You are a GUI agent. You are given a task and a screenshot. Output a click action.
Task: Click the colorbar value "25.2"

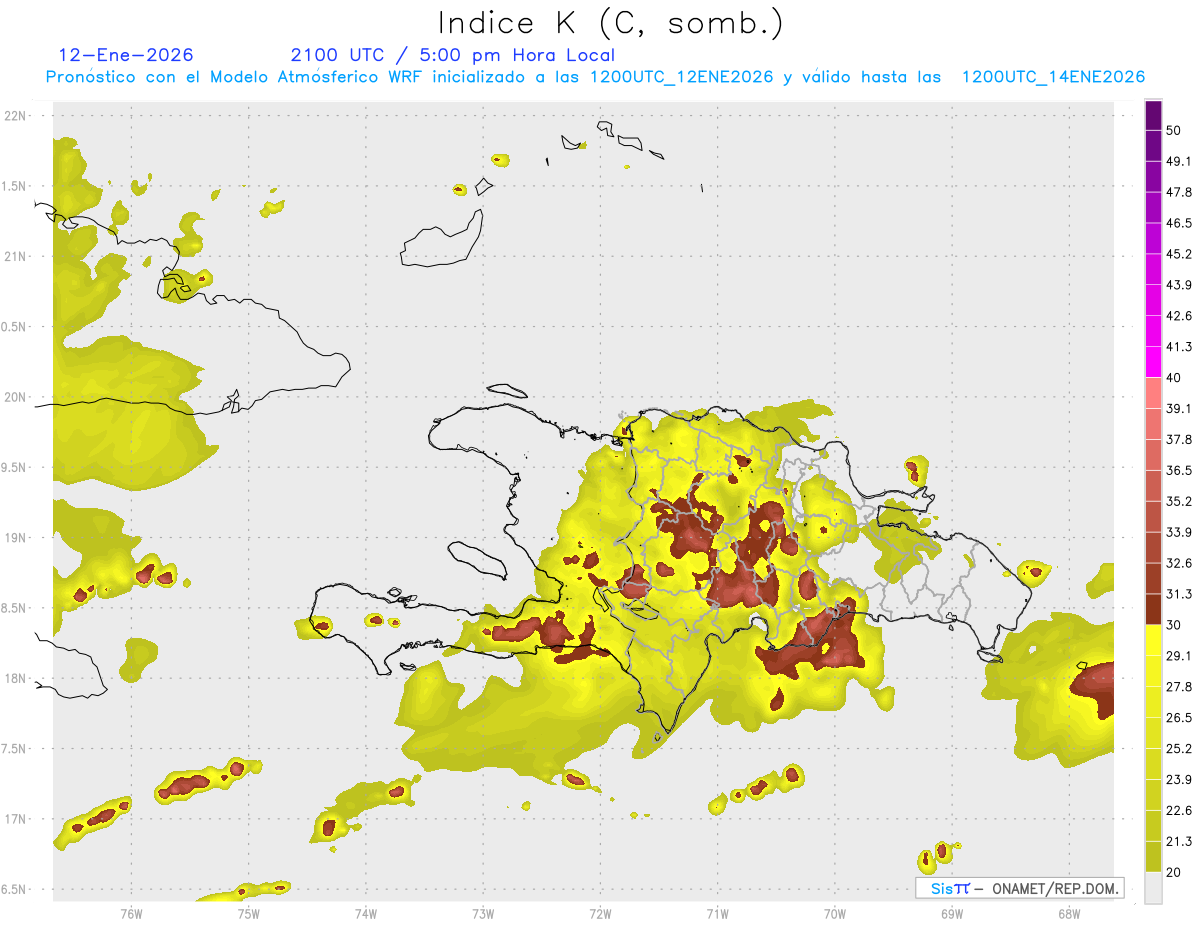pos(1180,749)
